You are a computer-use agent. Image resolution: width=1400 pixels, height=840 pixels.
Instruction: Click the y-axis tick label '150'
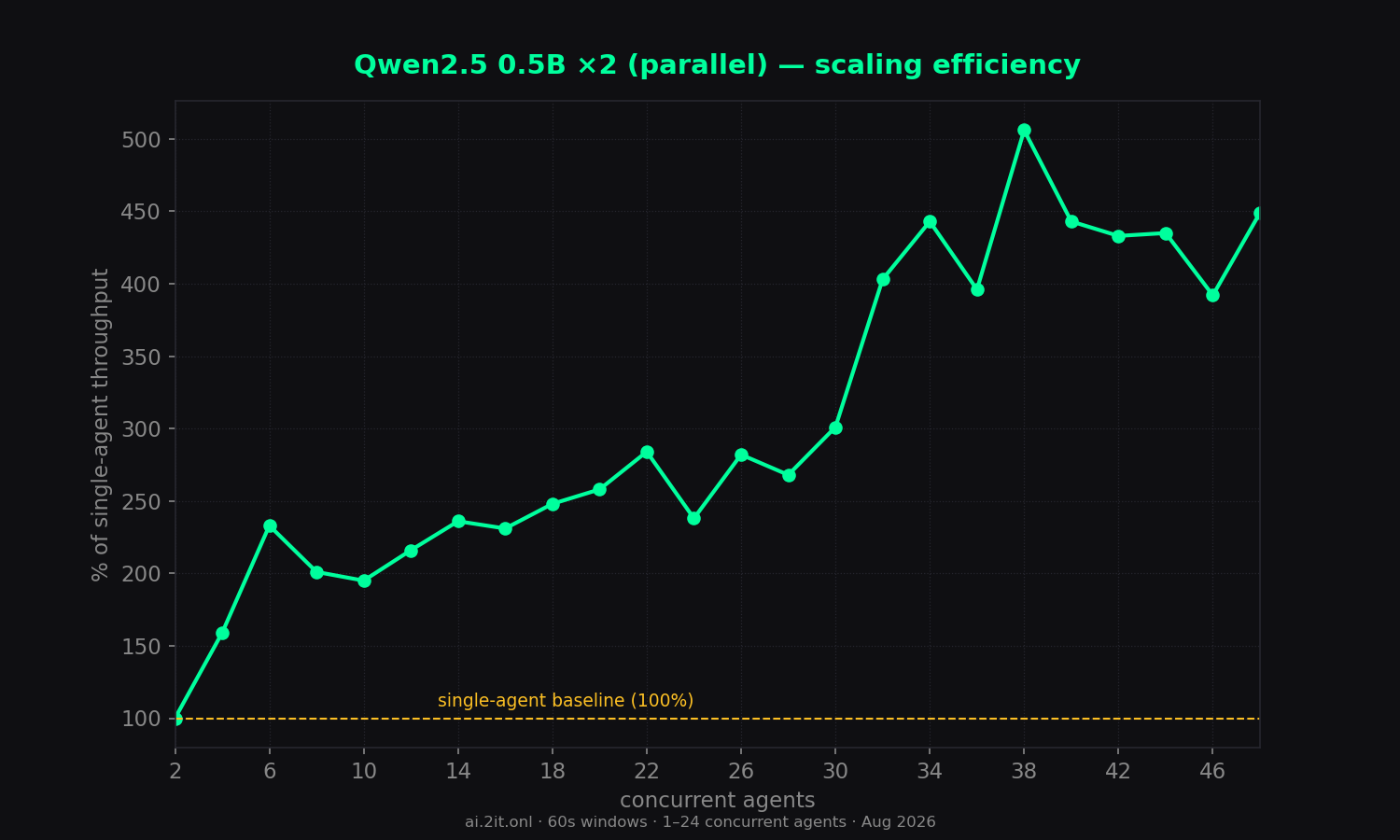[x=141, y=647]
